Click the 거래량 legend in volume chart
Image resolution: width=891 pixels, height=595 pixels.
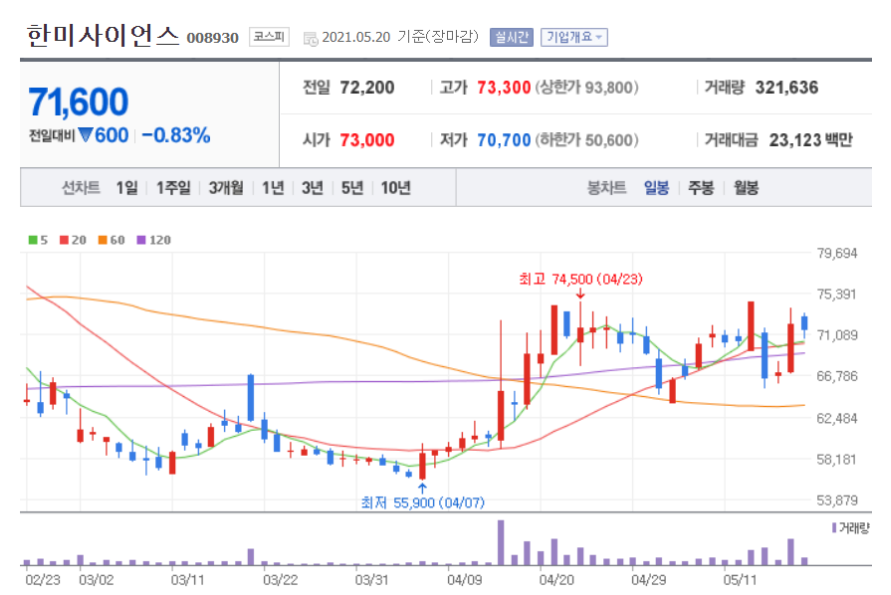pos(850,528)
